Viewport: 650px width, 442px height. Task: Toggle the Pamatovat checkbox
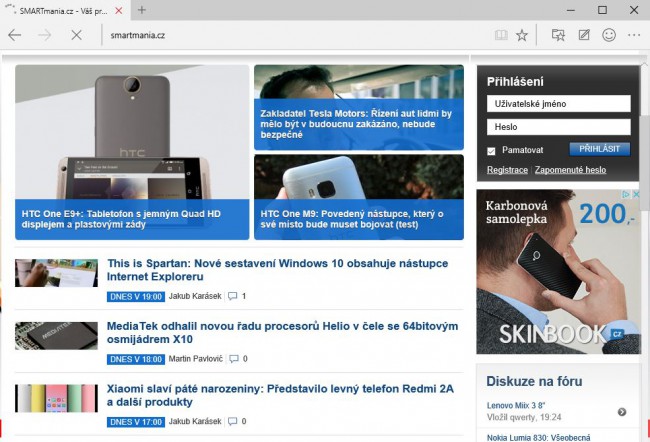click(x=491, y=151)
